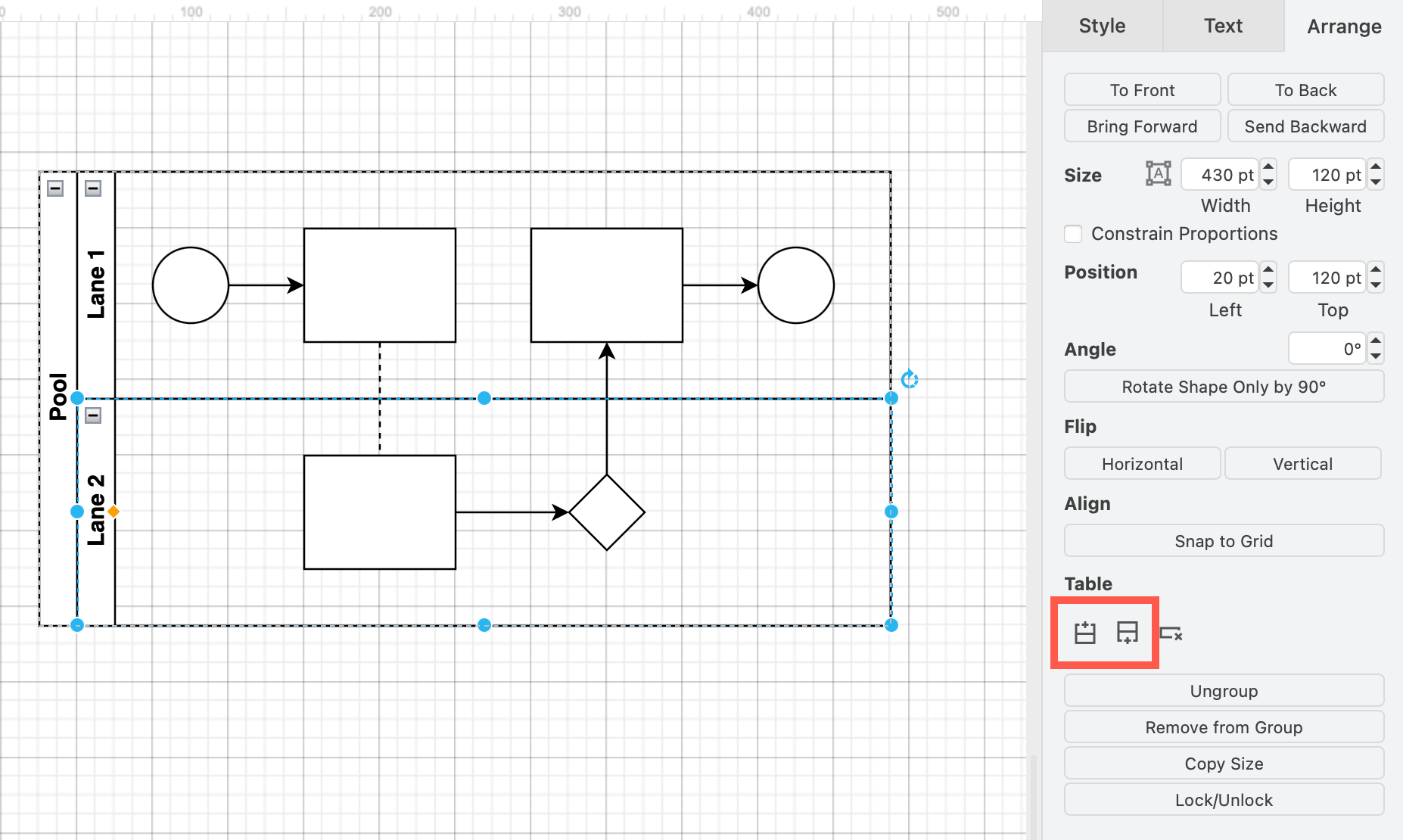
Task: Bring the selection To Front
Action: 1142,89
